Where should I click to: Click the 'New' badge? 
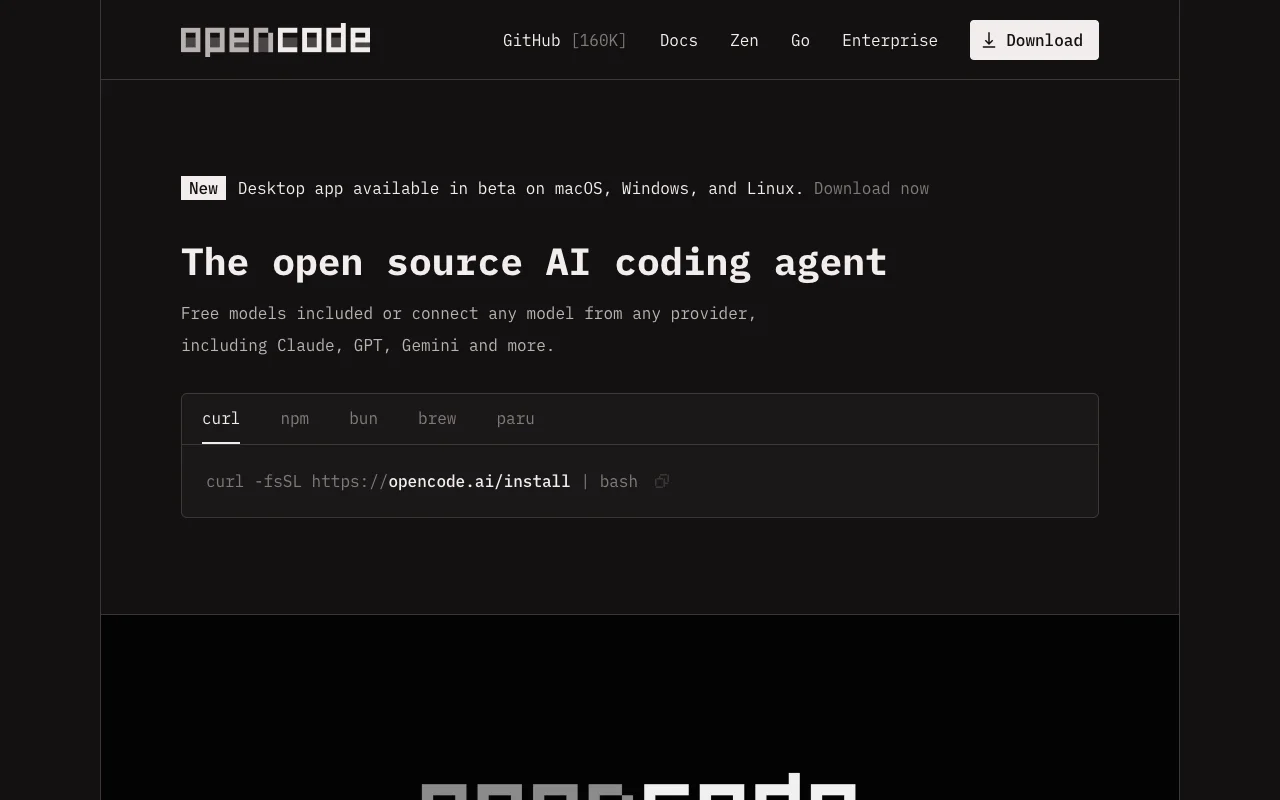pyautogui.click(x=203, y=188)
